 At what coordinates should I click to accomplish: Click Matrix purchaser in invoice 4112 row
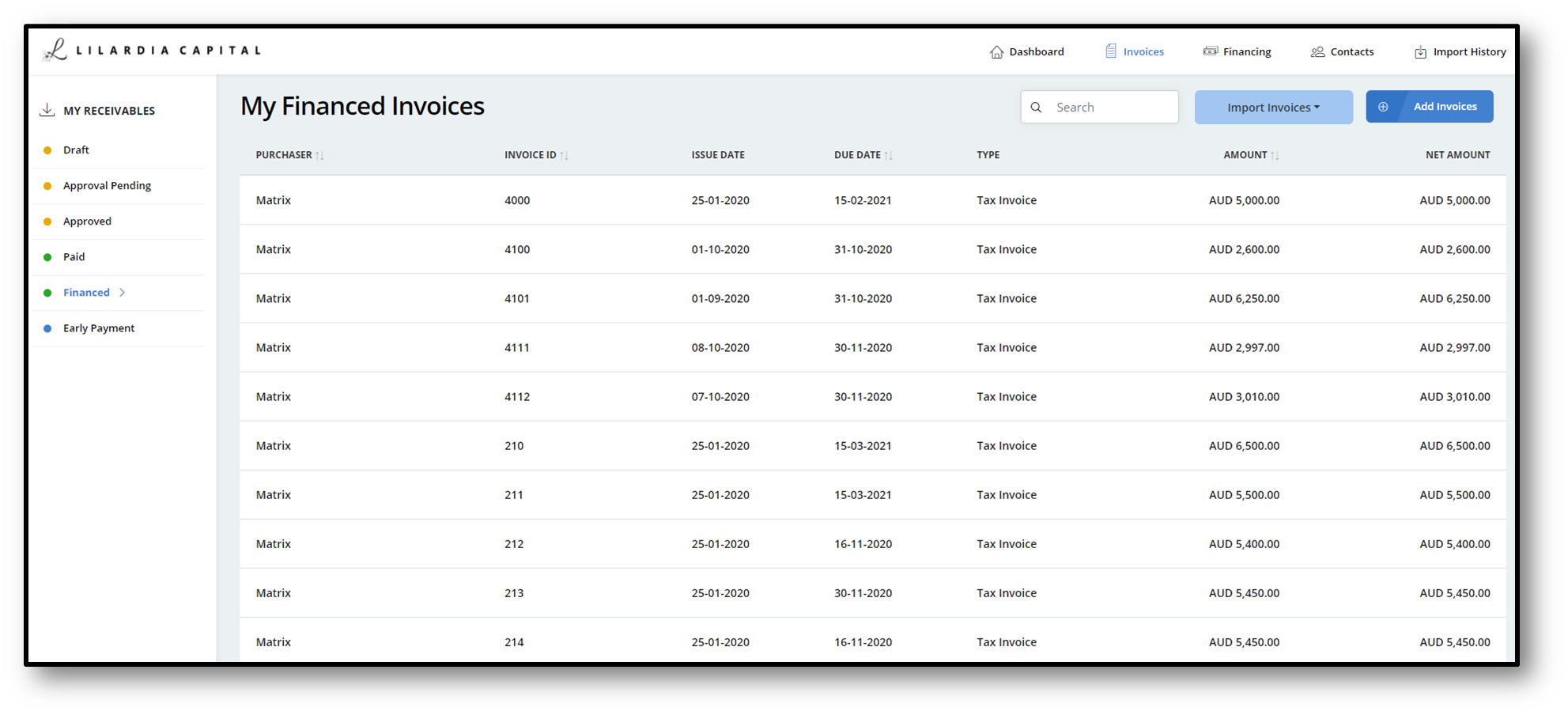(x=274, y=396)
